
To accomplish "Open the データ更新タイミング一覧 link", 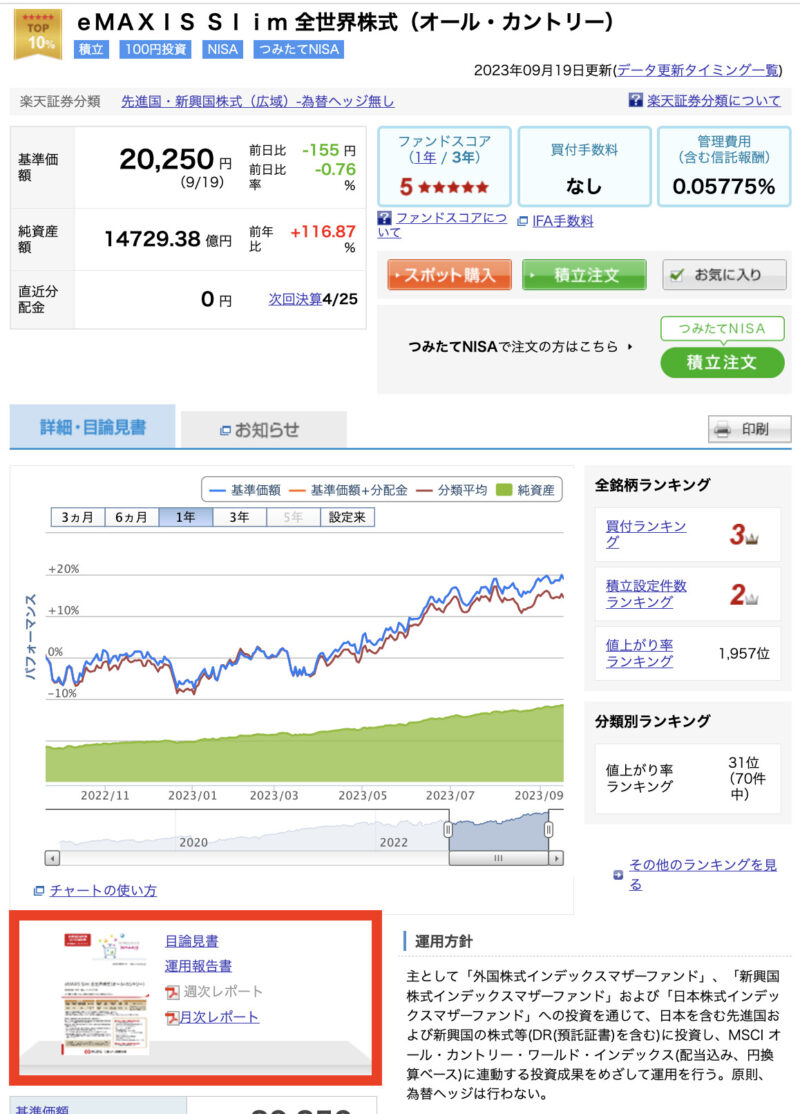I will 698,70.
